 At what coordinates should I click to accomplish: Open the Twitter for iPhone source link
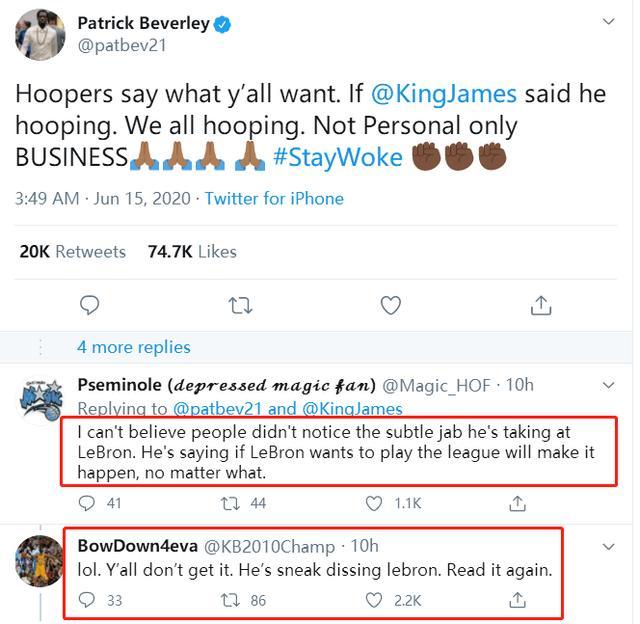click(x=274, y=198)
